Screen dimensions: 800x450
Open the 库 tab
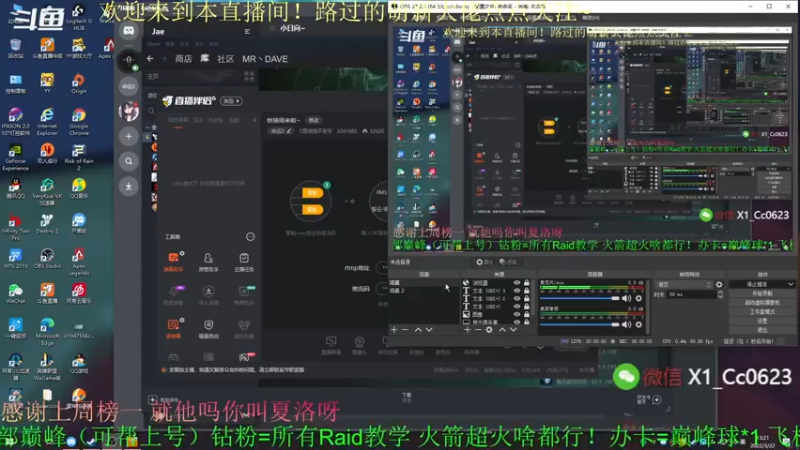pyautogui.click(x=205, y=59)
